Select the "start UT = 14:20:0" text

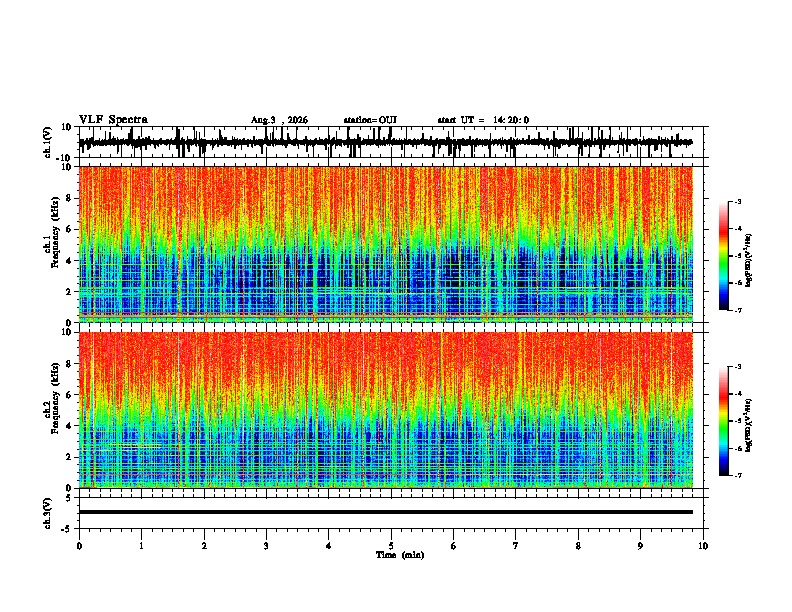click(483, 120)
